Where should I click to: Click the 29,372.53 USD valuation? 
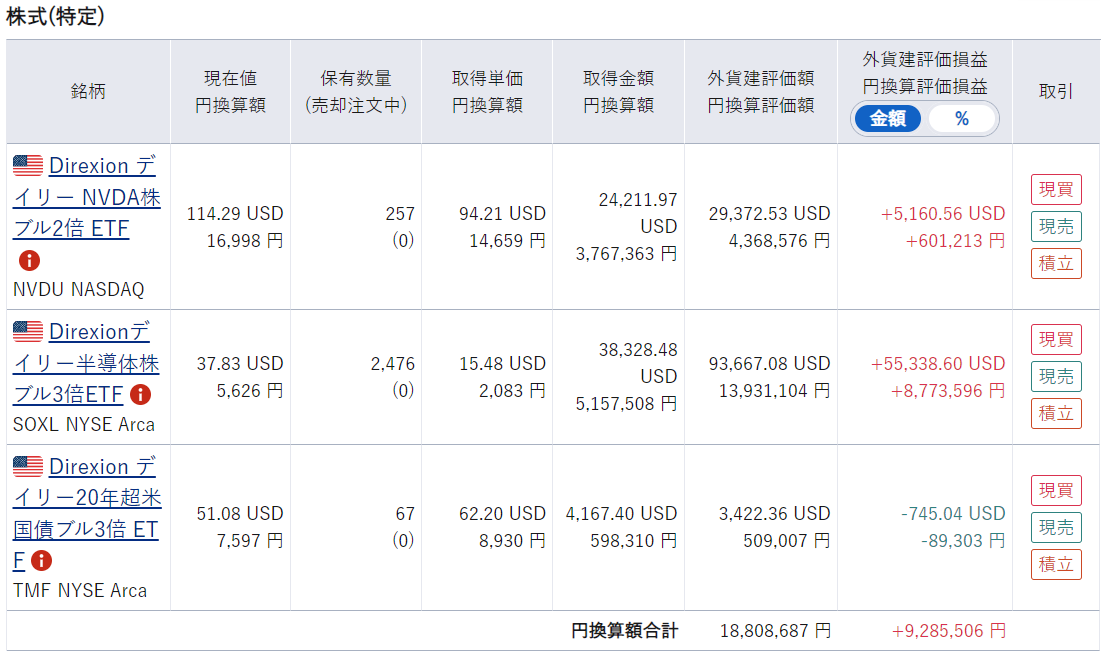coord(770,214)
